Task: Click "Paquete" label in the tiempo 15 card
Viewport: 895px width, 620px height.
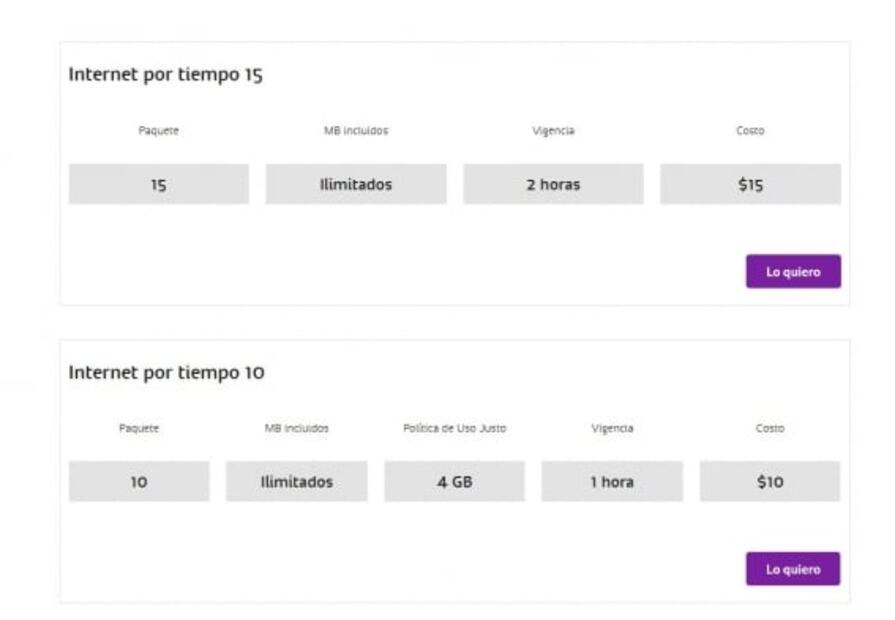Action: (x=158, y=131)
